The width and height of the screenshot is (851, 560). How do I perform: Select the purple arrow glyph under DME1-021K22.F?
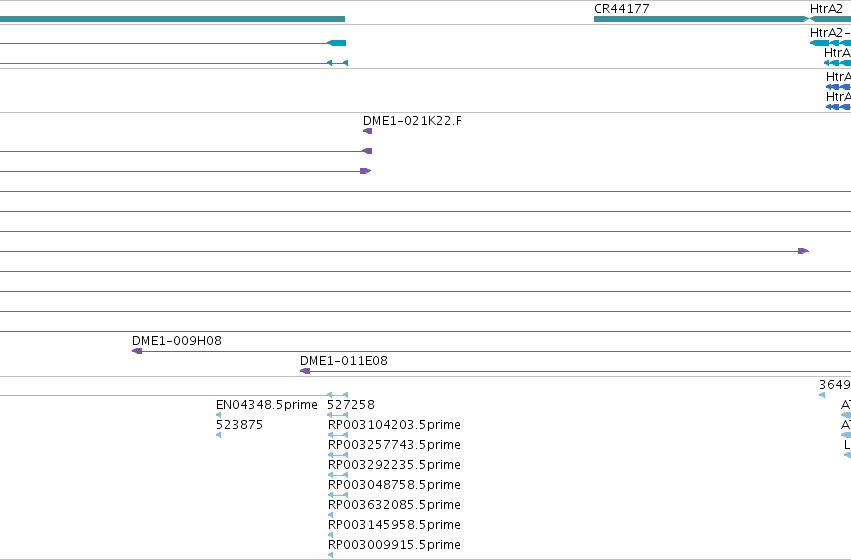coord(367,131)
